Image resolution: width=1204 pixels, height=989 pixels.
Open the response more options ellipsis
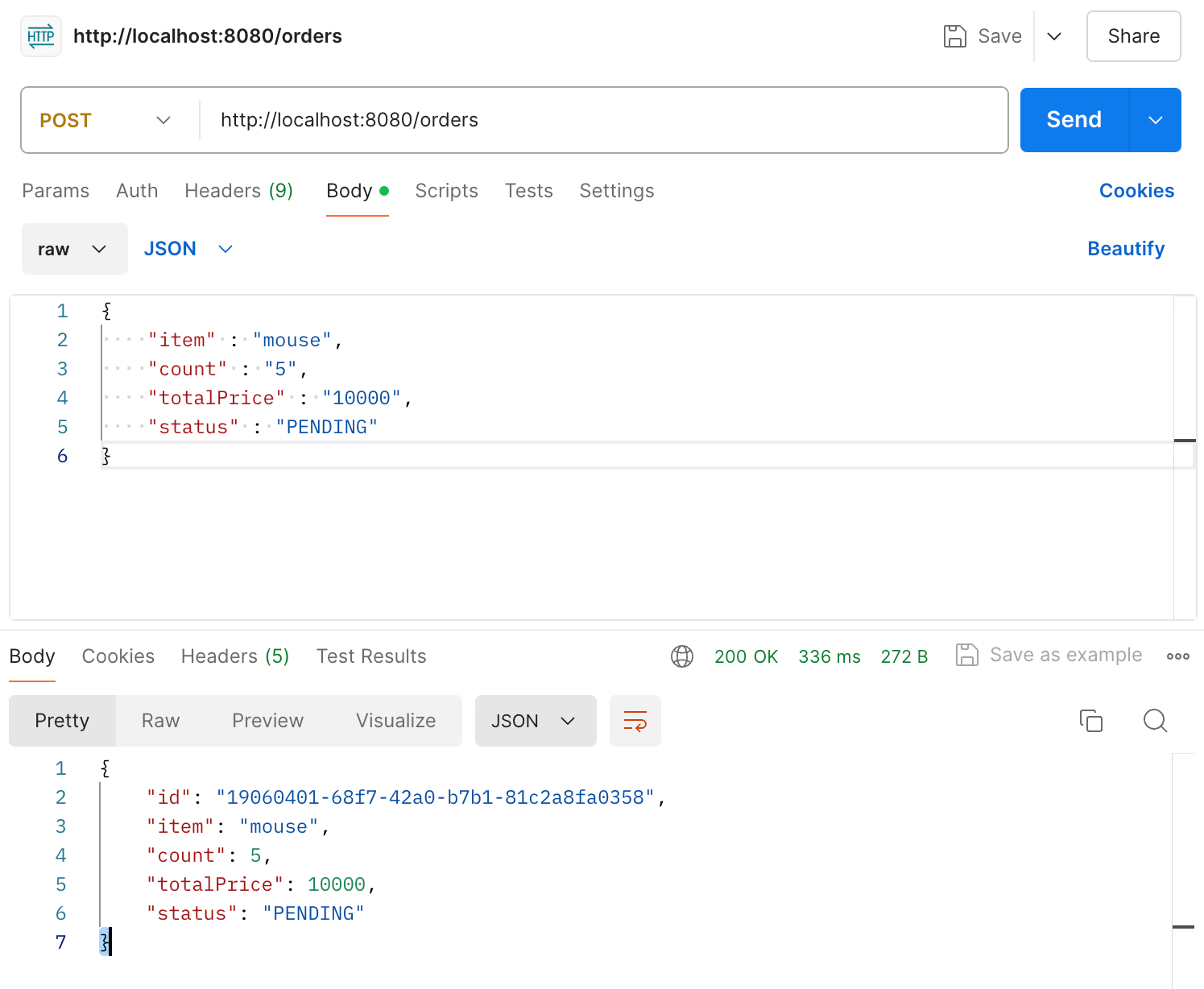coord(1177,656)
